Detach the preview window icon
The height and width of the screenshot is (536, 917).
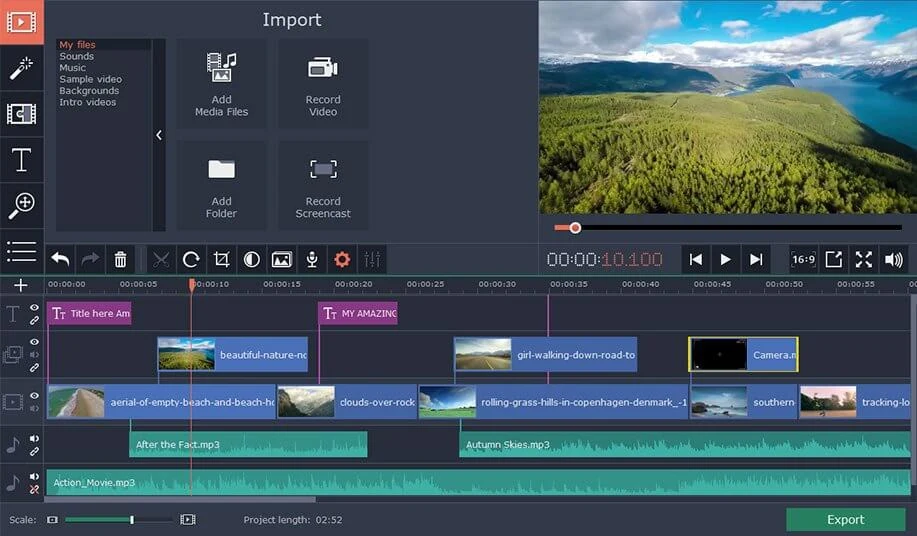833,260
